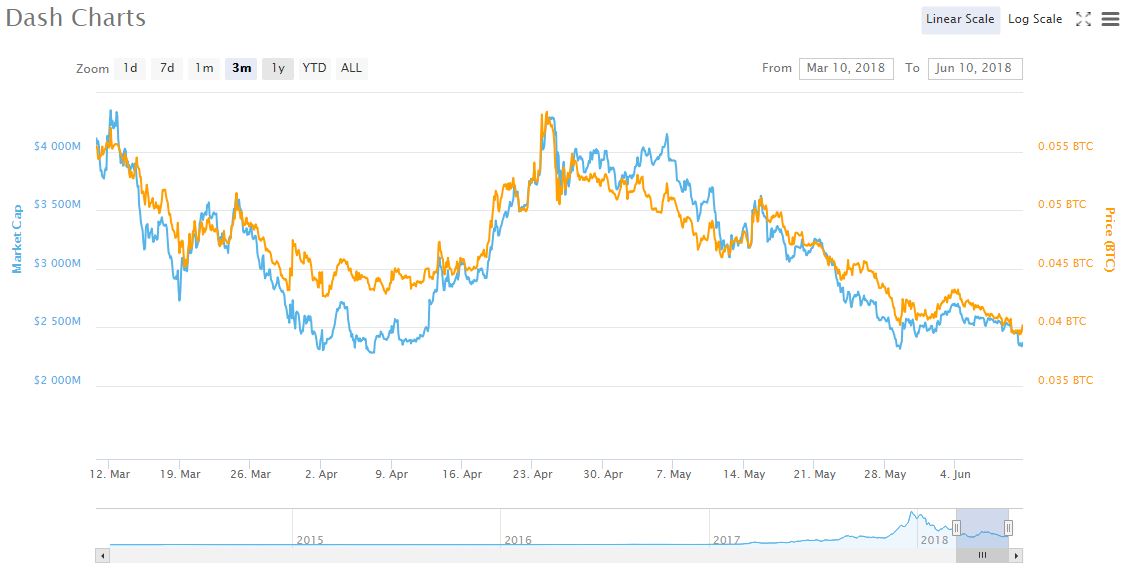Viewport: 1123px width, 577px height.
Task: Click the Dash Charts heading
Action: coord(75,18)
